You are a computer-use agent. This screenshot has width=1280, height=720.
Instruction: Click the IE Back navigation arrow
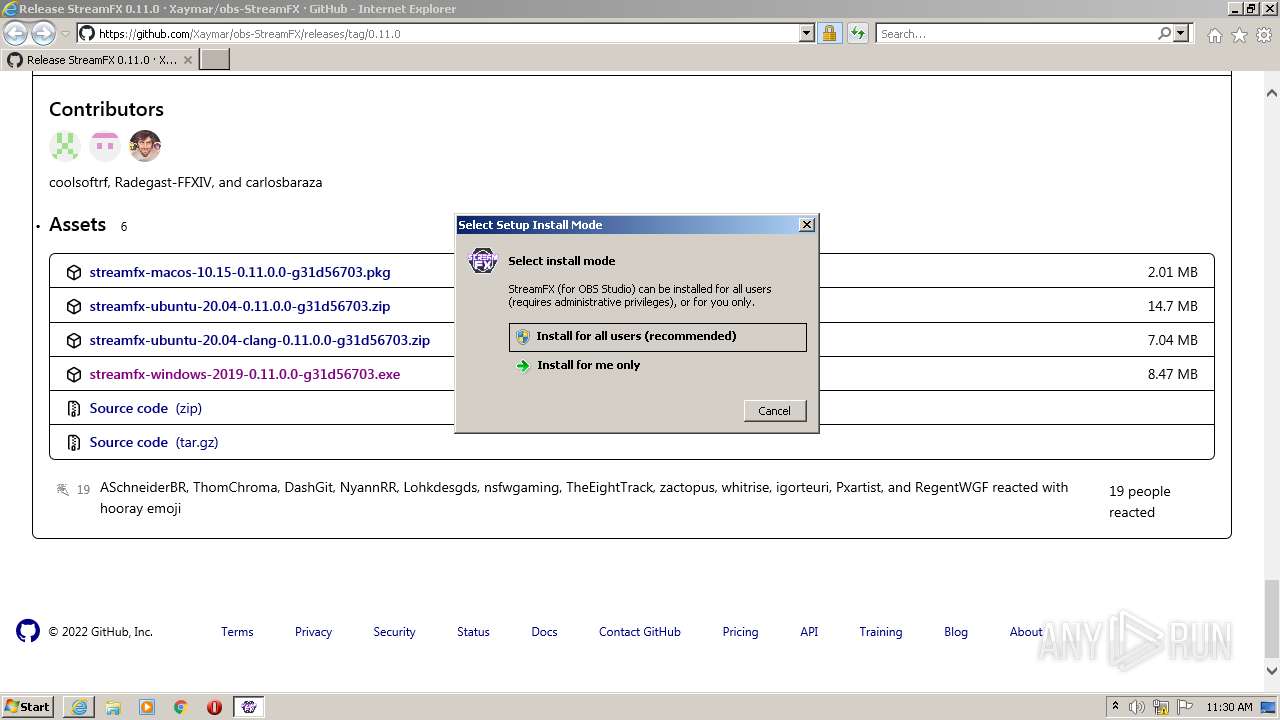pos(15,34)
